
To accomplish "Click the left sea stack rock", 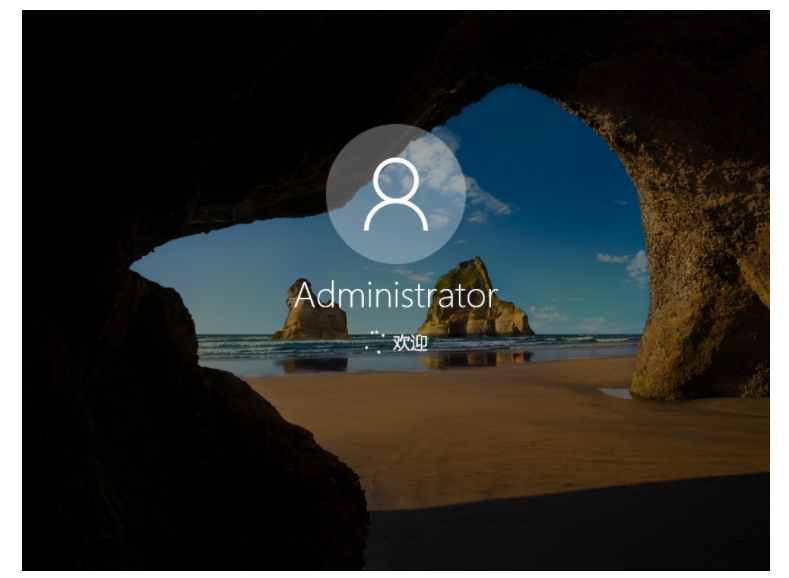I will [312, 311].
